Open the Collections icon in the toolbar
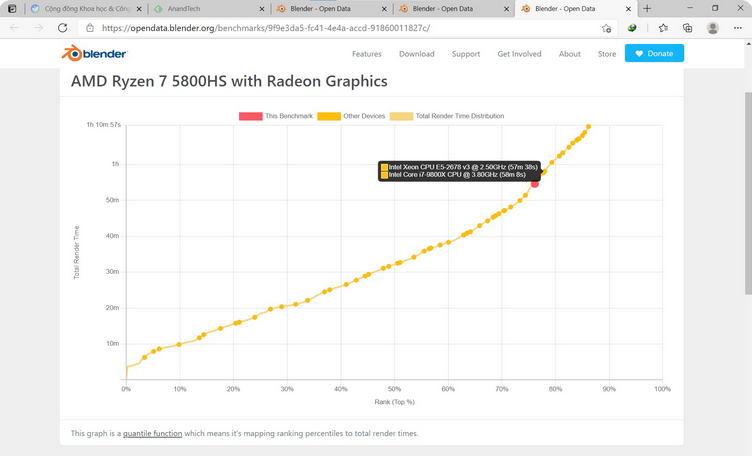752x456 pixels. click(x=688, y=28)
